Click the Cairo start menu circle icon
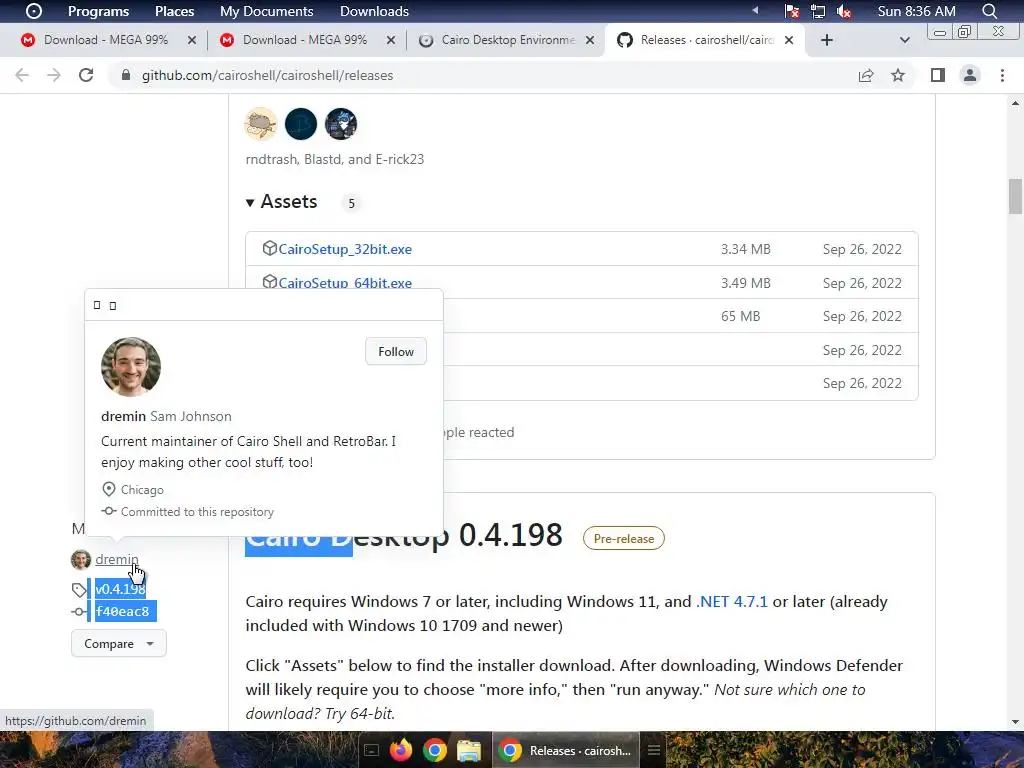 point(33,11)
